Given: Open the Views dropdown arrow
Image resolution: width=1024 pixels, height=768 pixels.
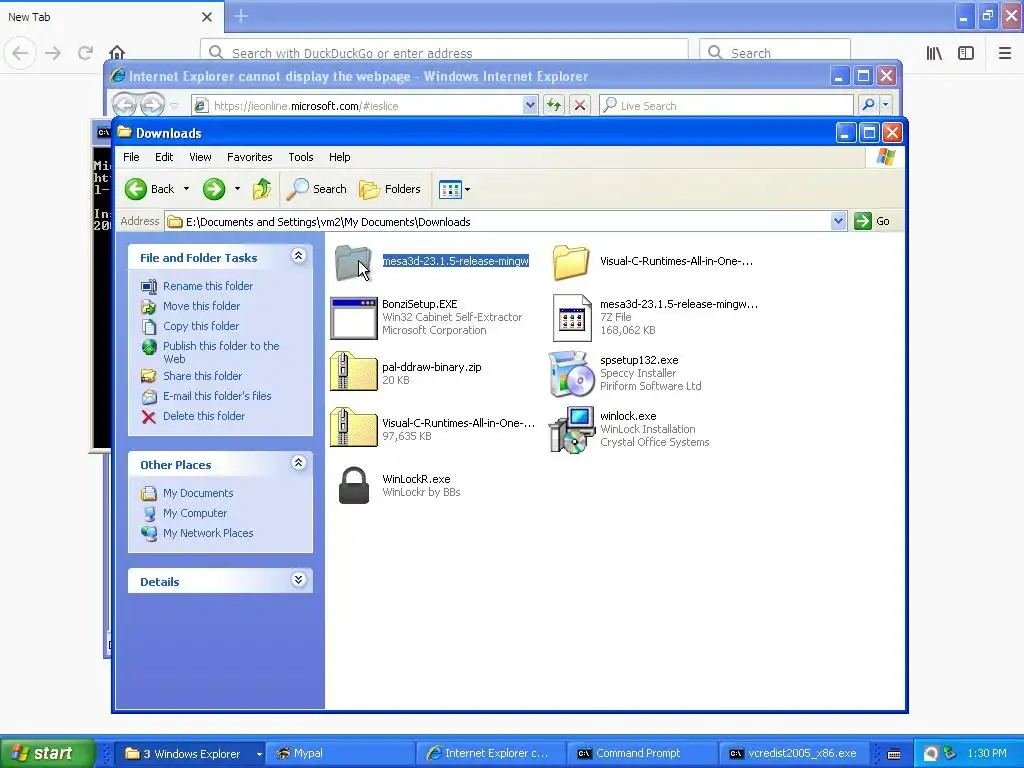Looking at the screenshot, I should [x=467, y=189].
